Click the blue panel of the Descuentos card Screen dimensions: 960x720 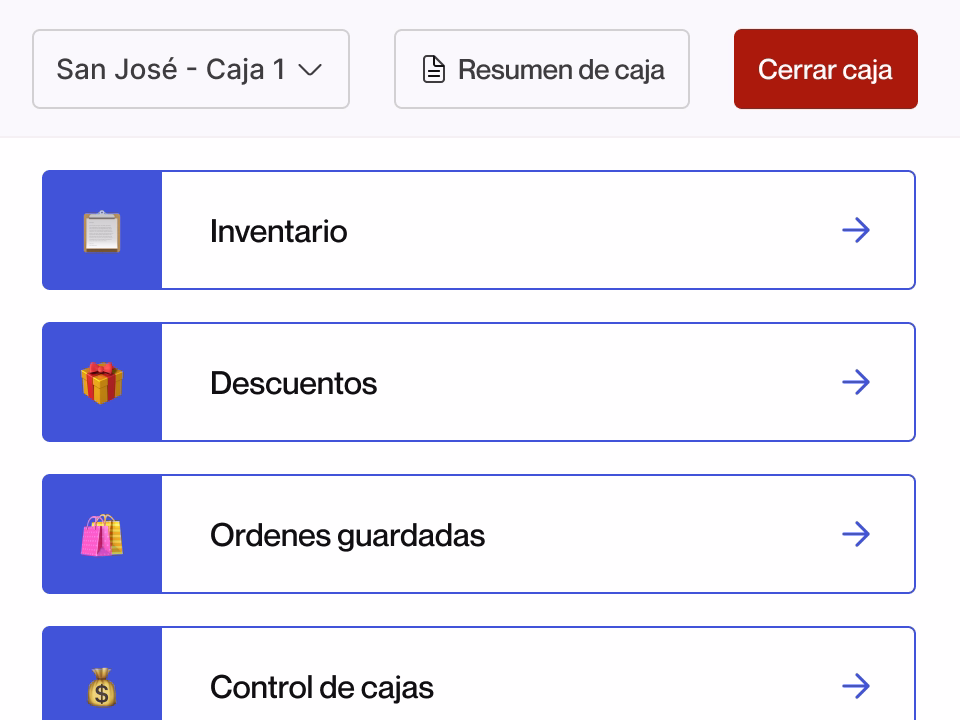click(102, 382)
